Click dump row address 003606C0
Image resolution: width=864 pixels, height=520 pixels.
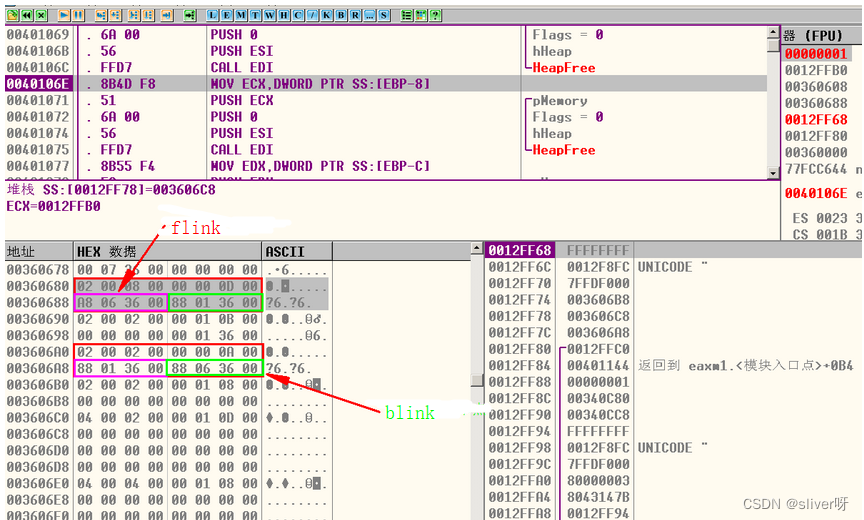tap(38, 418)
